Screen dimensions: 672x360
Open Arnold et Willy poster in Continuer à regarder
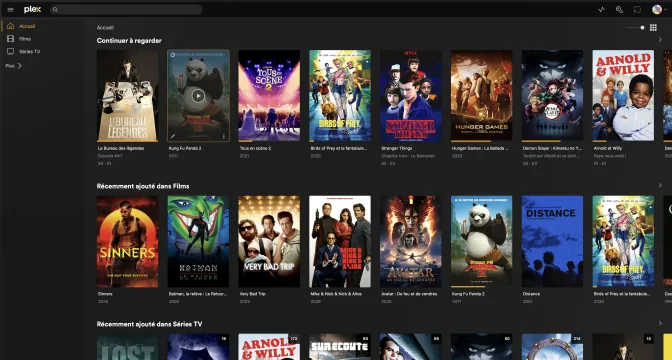623,96
